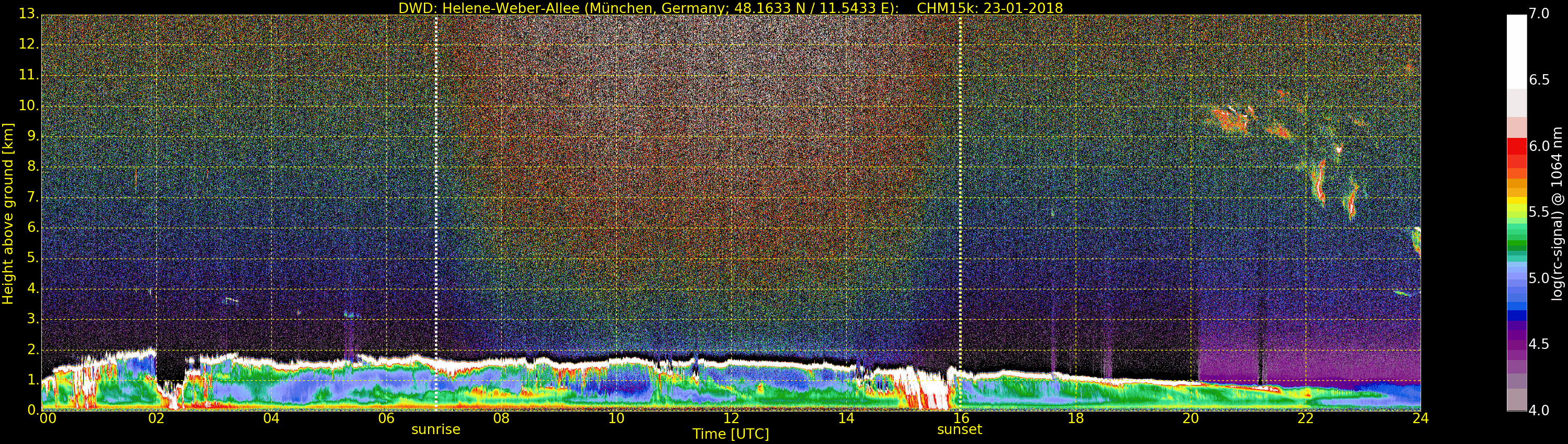
Task: Select the red band on the colorbar
Action: [1516, 147]
